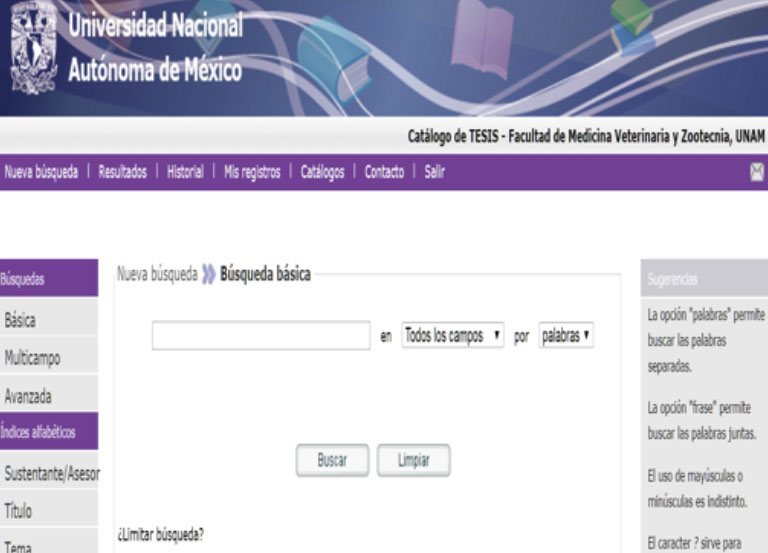768x553 pixels.
Task: Click the UNAM coat of arms logo
Action: (34, 48)
